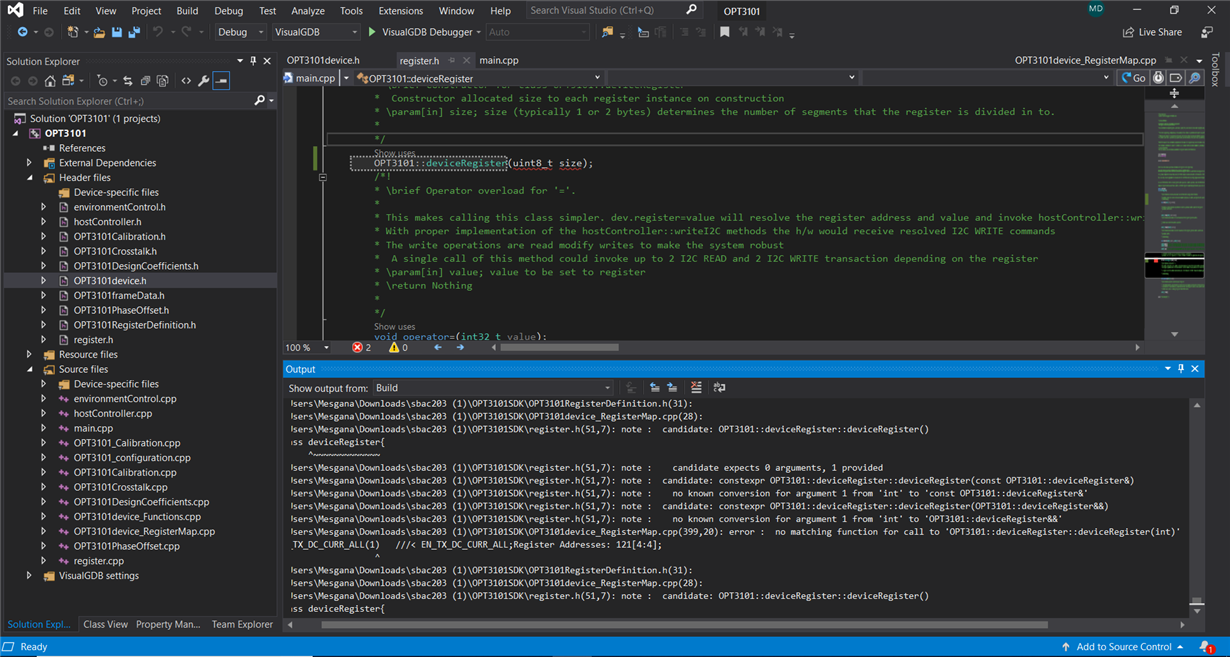Click the yellow warnings indicator showing 0
1230x657 pixels.
(398, 348)
